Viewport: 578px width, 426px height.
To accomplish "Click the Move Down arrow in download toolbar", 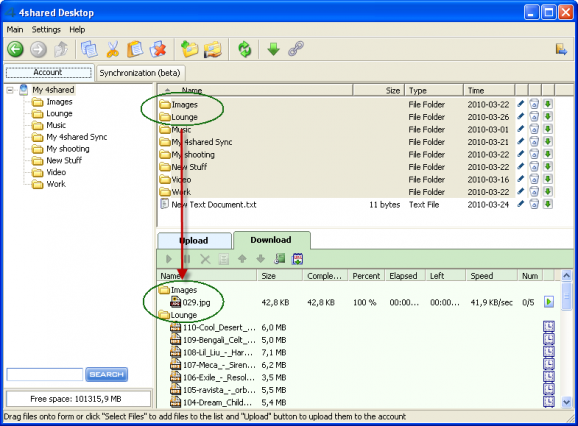I will (x=261, y=259).
